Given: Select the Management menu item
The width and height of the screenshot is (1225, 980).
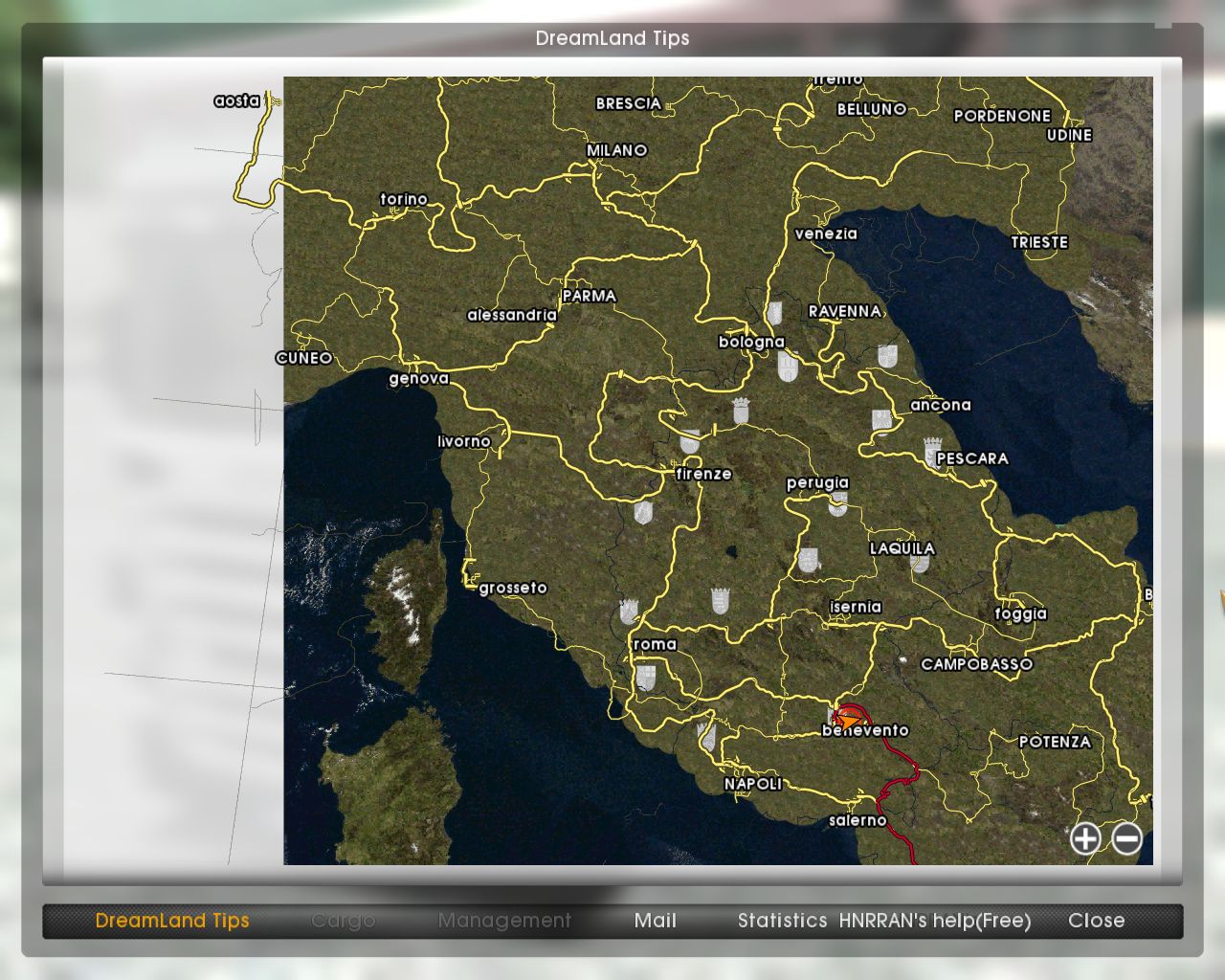Looking at the screenshot, I should (504, 921).
